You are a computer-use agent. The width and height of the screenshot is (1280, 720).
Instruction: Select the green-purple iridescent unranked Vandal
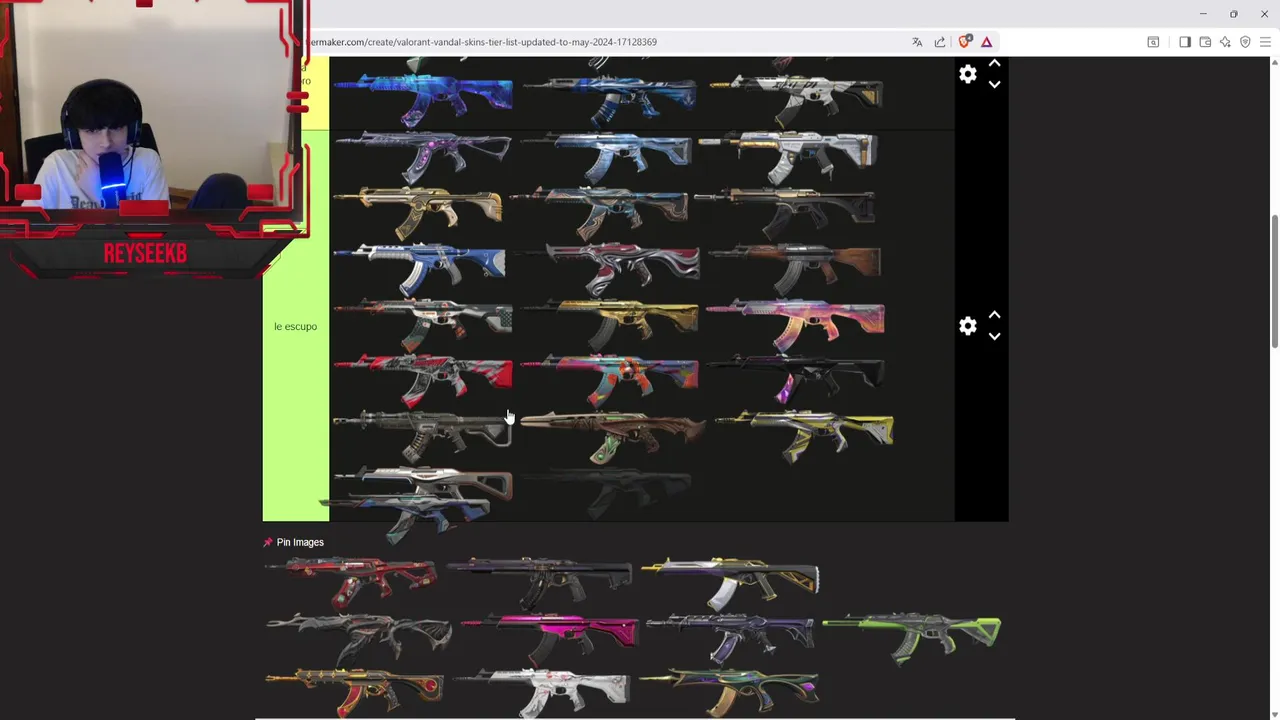tap(729, 692)
